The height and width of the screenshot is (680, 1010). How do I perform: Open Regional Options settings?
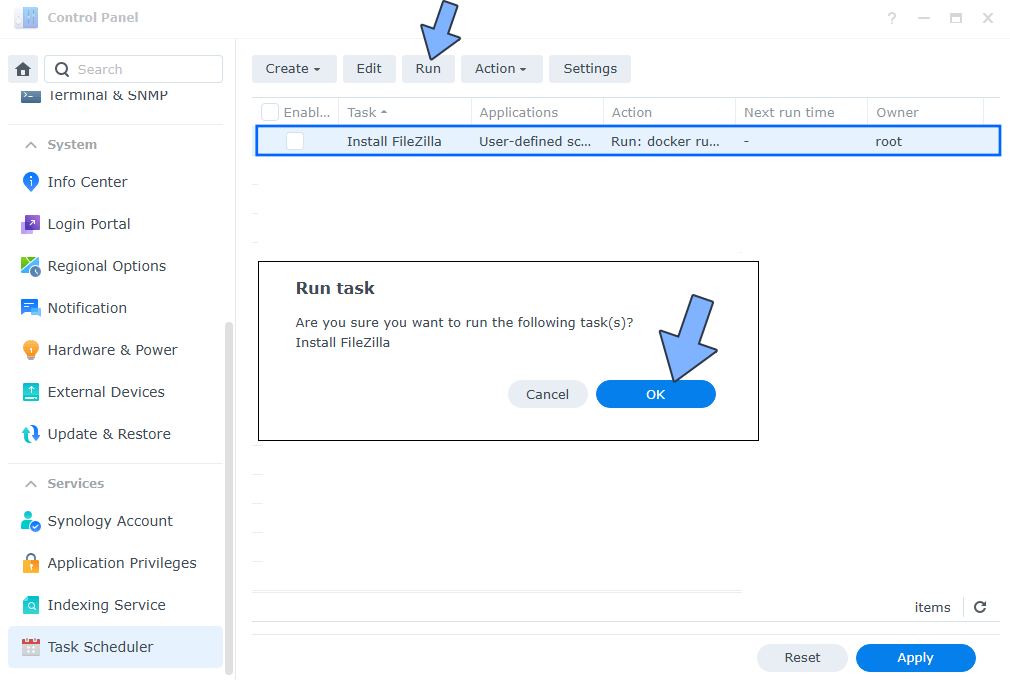pos(106,266)
